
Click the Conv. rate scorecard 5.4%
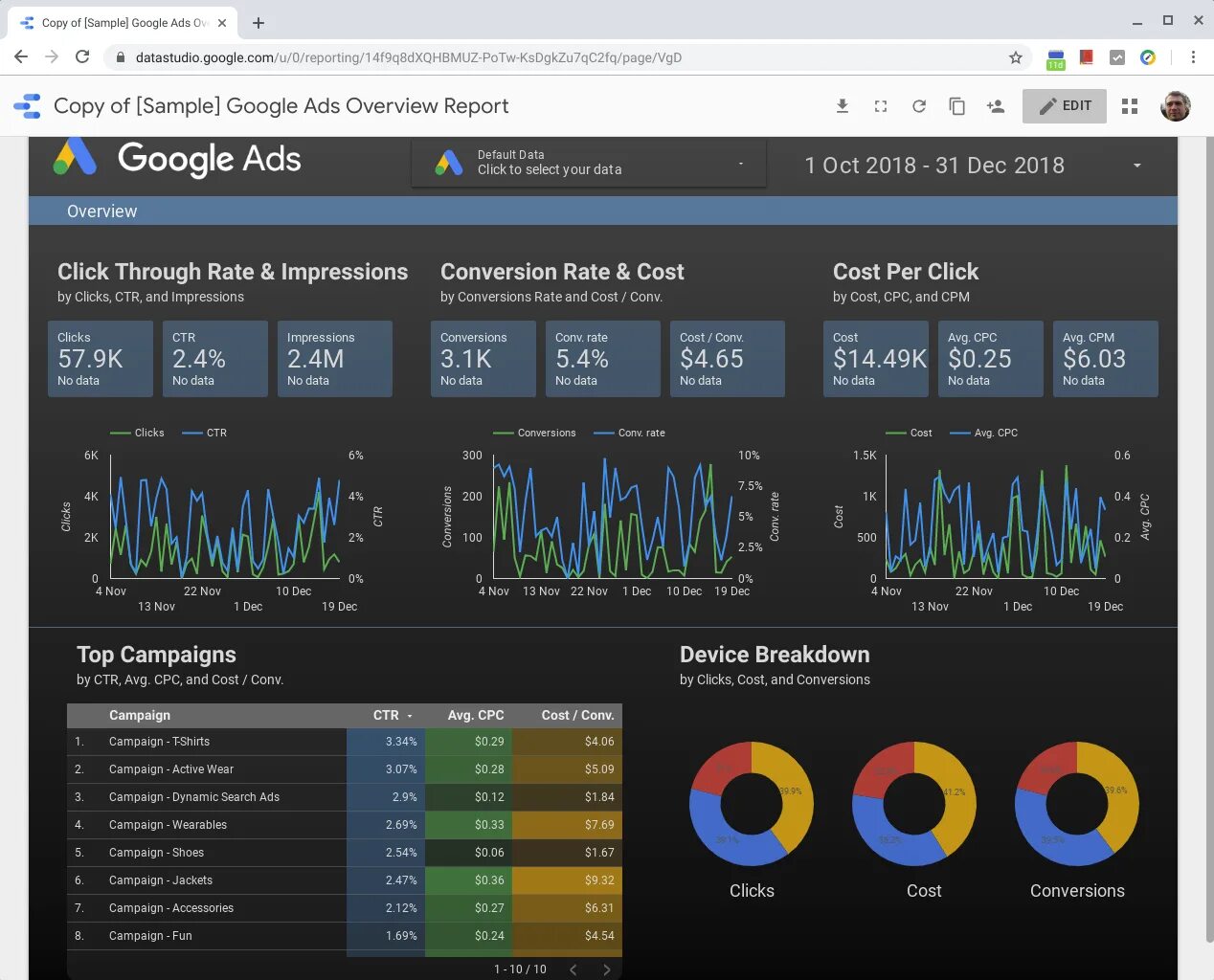click(x=603, y=359)
